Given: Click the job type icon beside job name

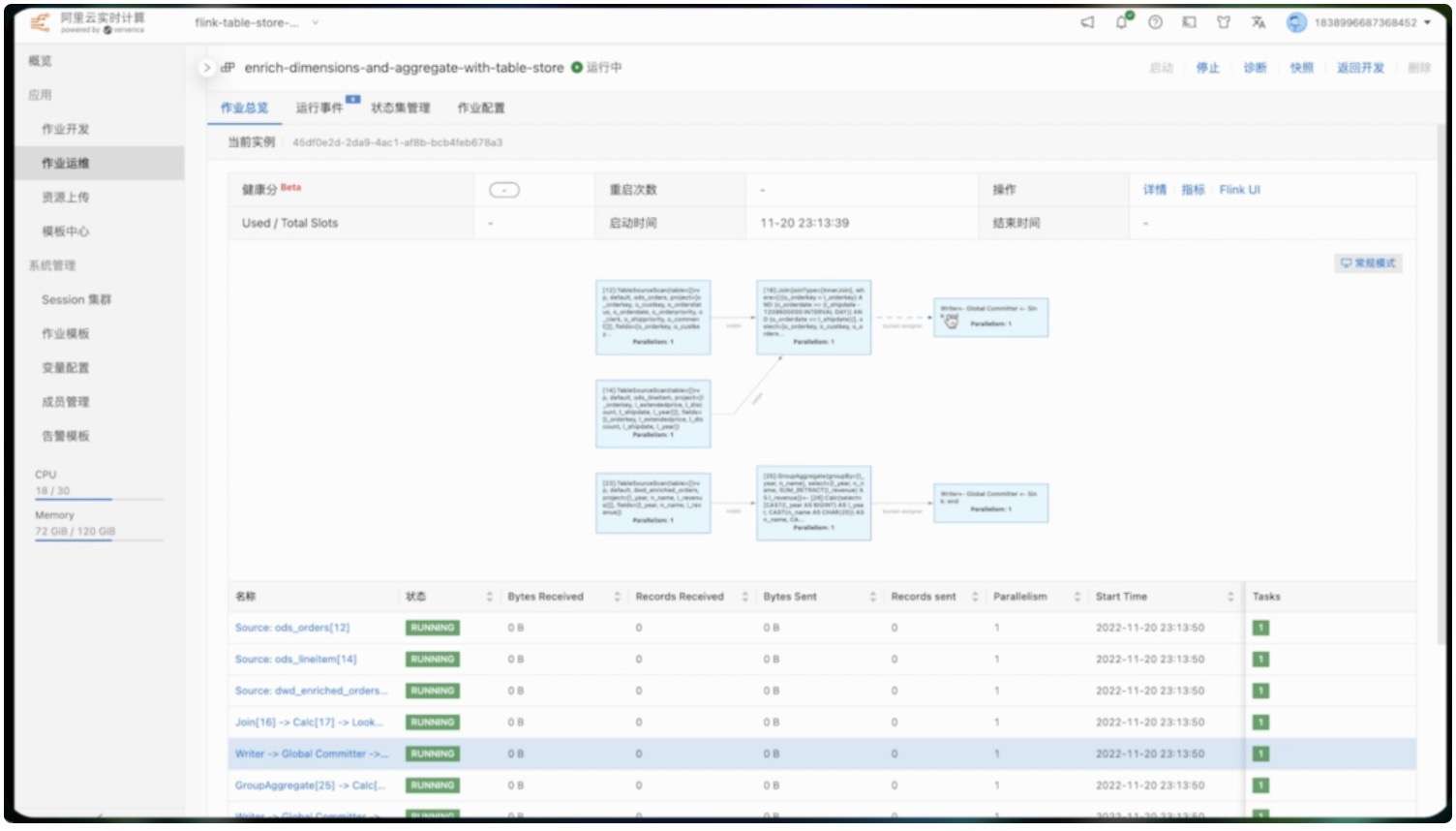Looking at the screenshot, I should tap(228, 68).
